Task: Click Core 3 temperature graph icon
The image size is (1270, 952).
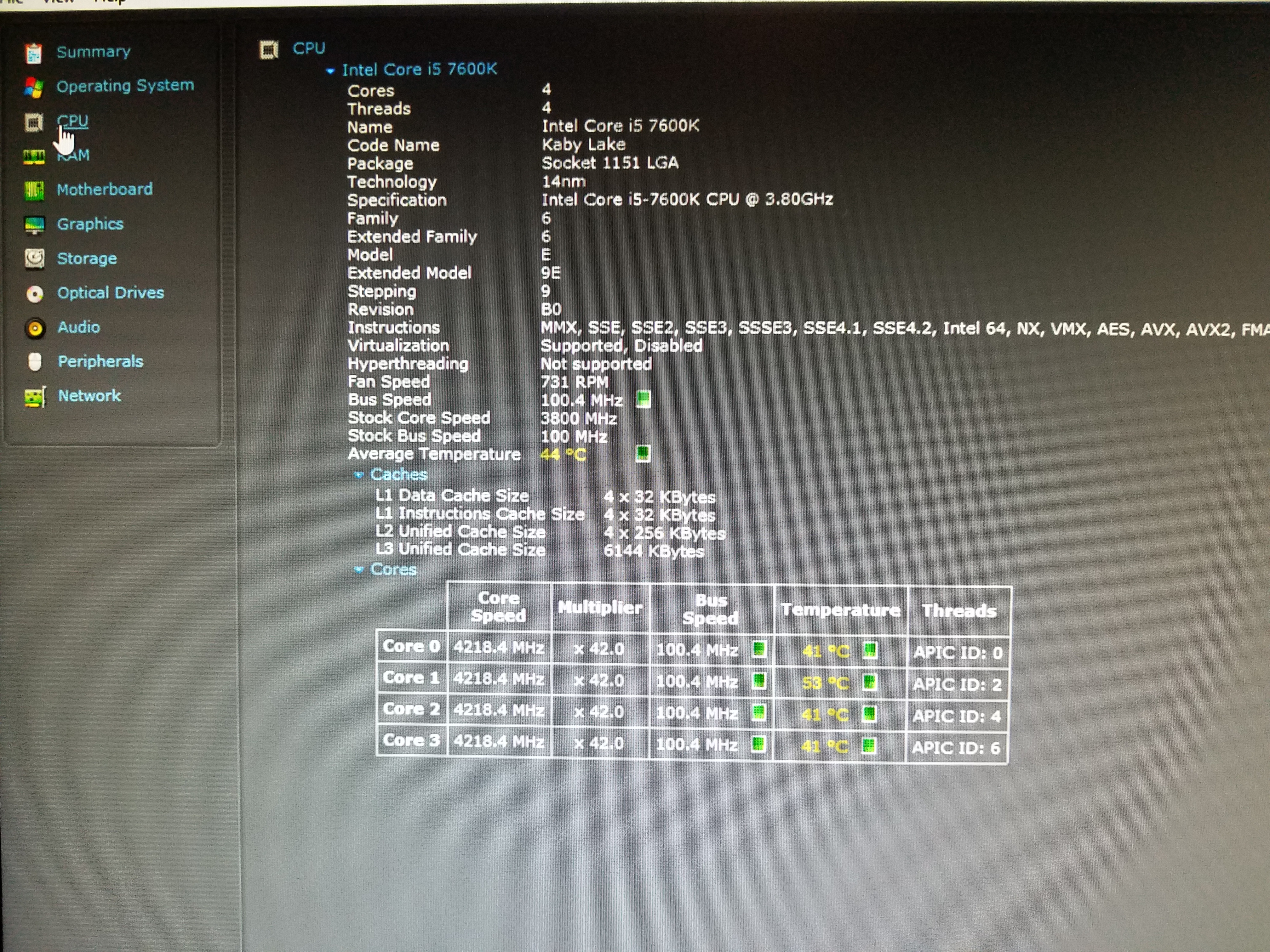Action: point(869,746)
